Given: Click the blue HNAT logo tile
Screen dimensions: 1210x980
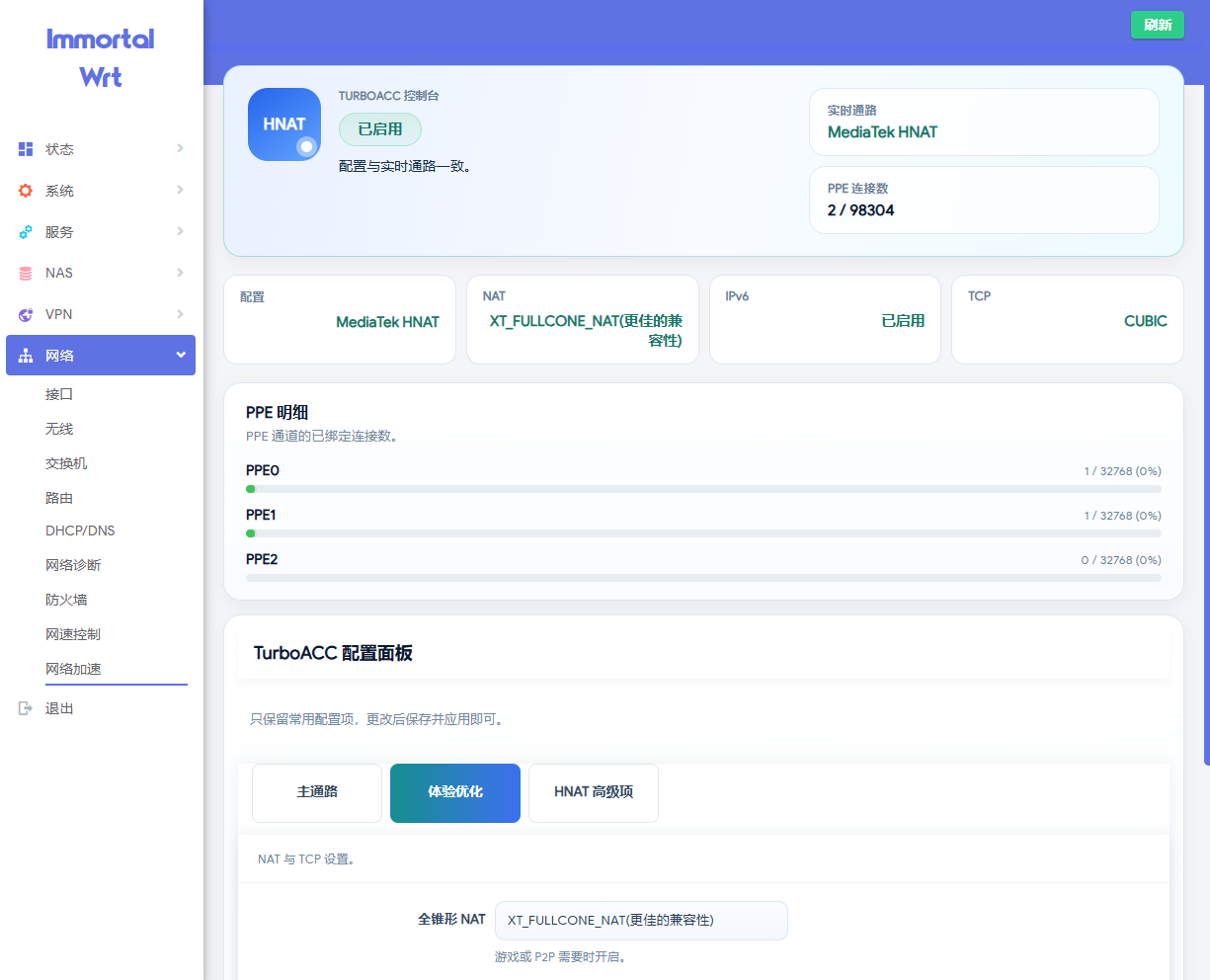Looking at the screenshot, I should click(x=284, y=124).
